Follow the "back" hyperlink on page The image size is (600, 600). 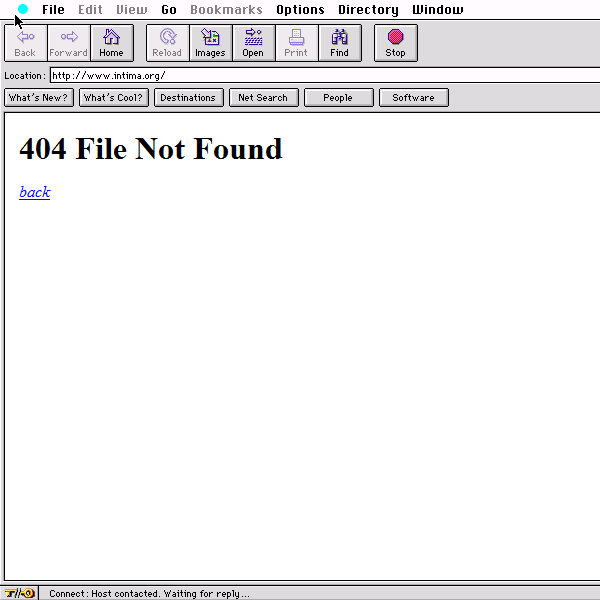(34, 192)
